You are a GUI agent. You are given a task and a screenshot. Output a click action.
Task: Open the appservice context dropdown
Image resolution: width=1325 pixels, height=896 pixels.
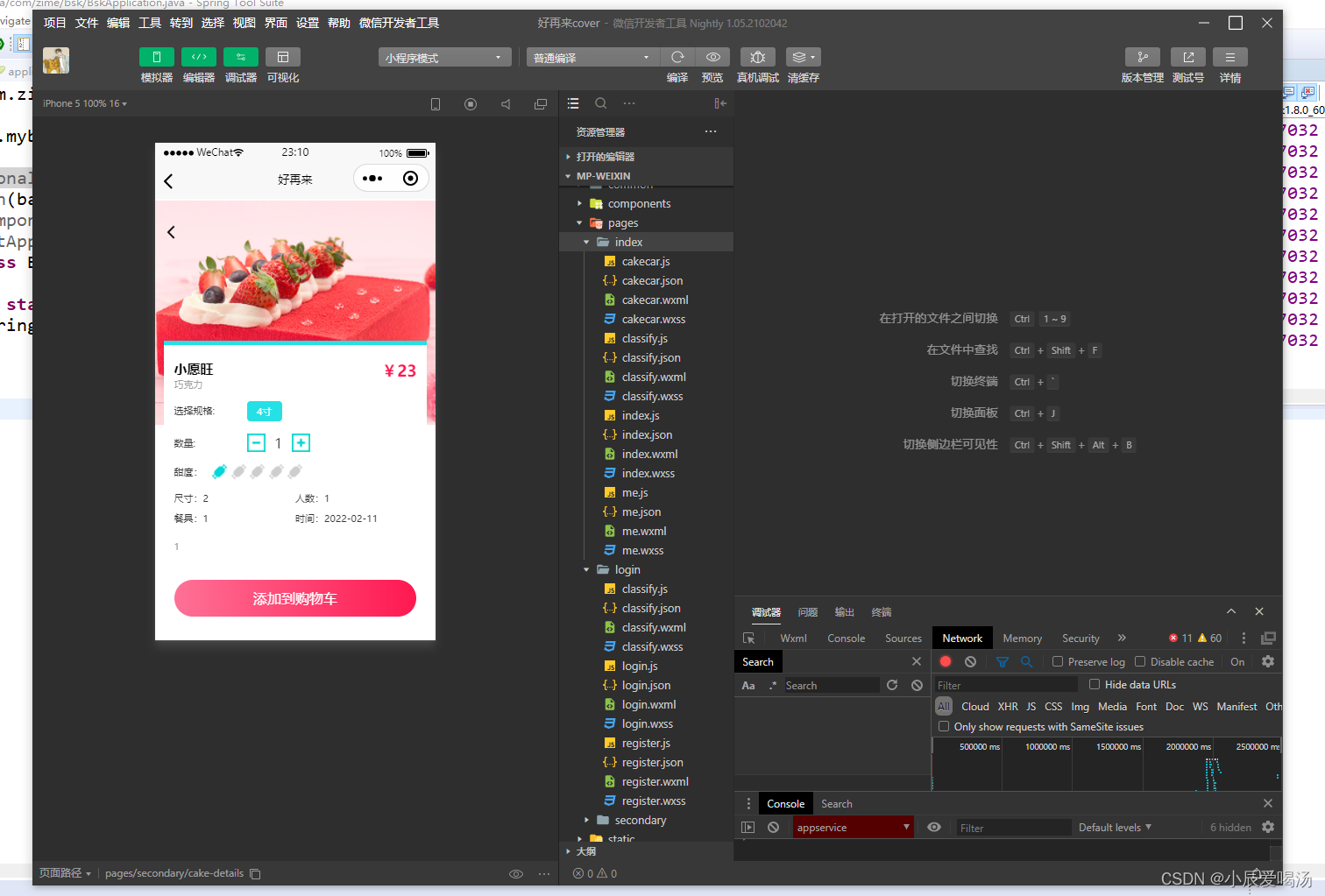point(854,828)
